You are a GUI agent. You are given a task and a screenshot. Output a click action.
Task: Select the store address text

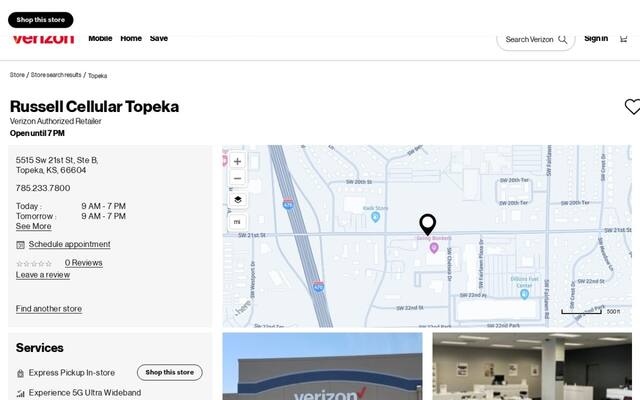pos(57,165)
